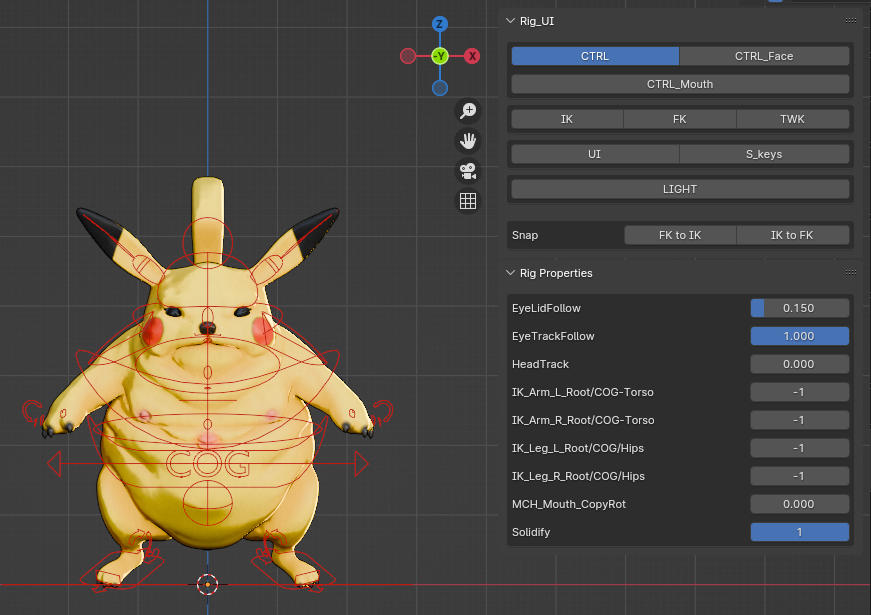
Task: Show the FK layer
Action: pyautogui.click(x=679, y=119)
